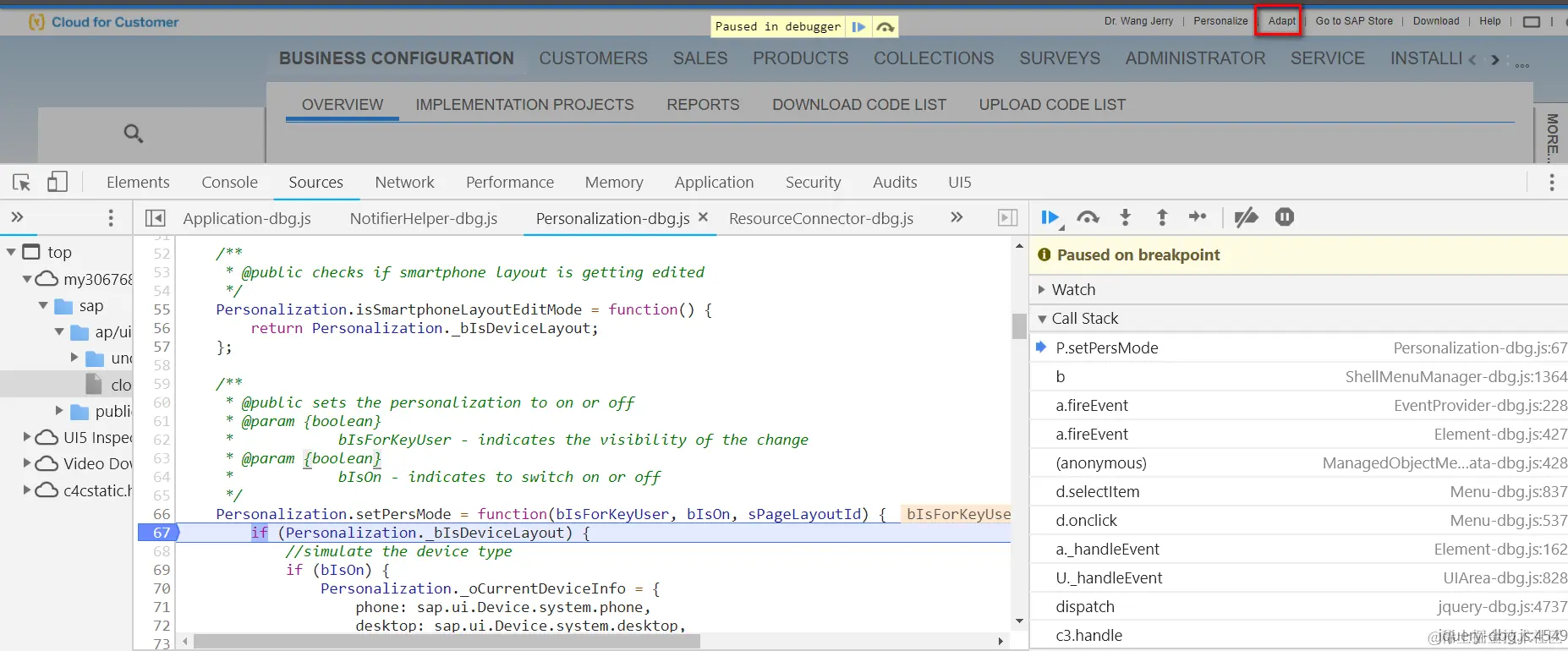This screenshot has height=651, width=1568.
Task: Expand the public folder
Action: [x=59, y=411]
